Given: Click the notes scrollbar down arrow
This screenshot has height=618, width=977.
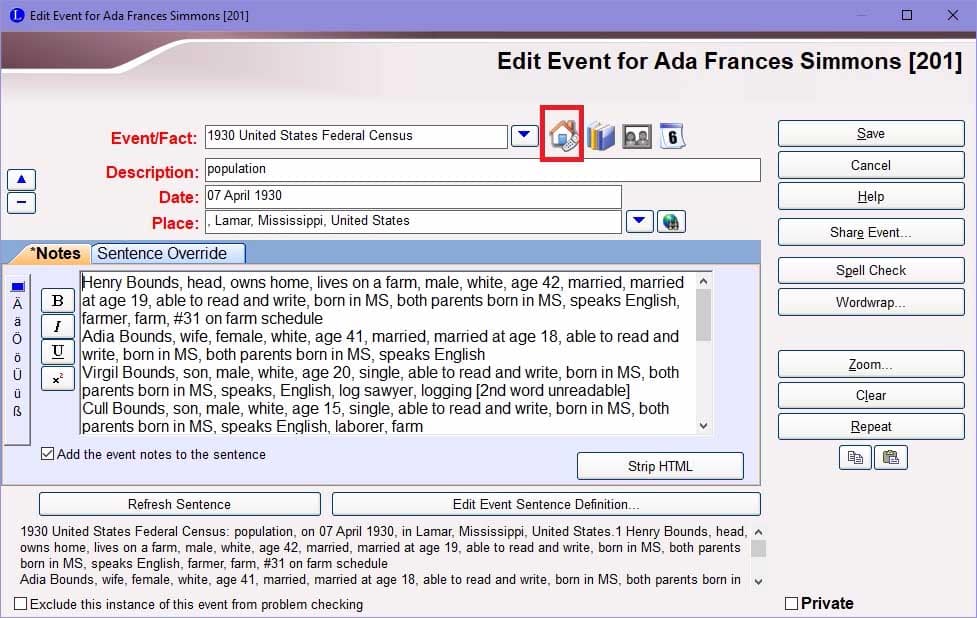Looking at the screenshot, I should 703,426.
